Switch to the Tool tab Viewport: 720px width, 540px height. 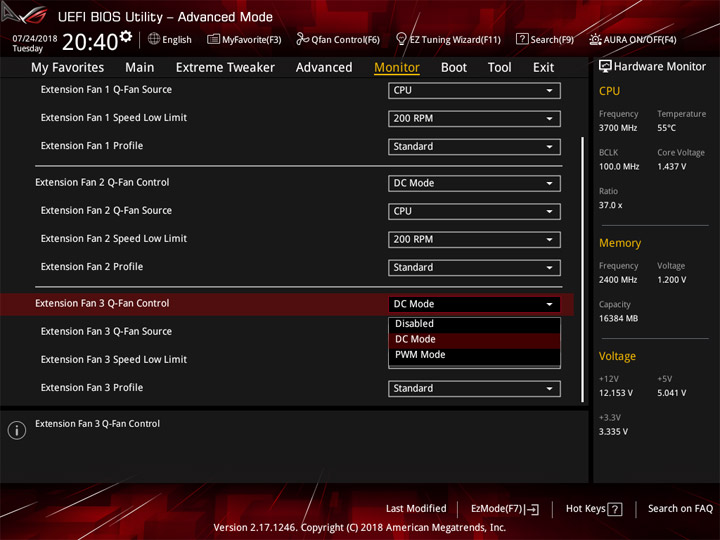click(x=499, y=68)
